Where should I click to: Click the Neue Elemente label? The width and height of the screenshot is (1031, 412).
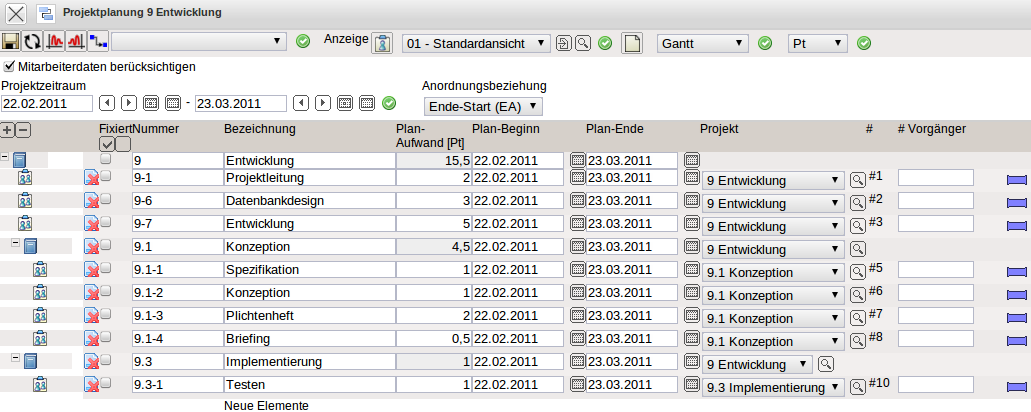(266, 405)
